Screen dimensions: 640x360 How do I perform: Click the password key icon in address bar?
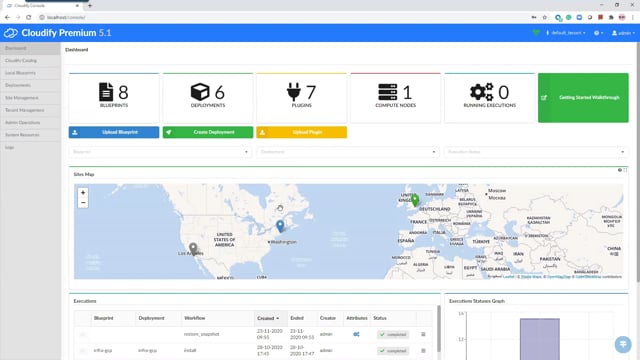(x=534, y=18)
